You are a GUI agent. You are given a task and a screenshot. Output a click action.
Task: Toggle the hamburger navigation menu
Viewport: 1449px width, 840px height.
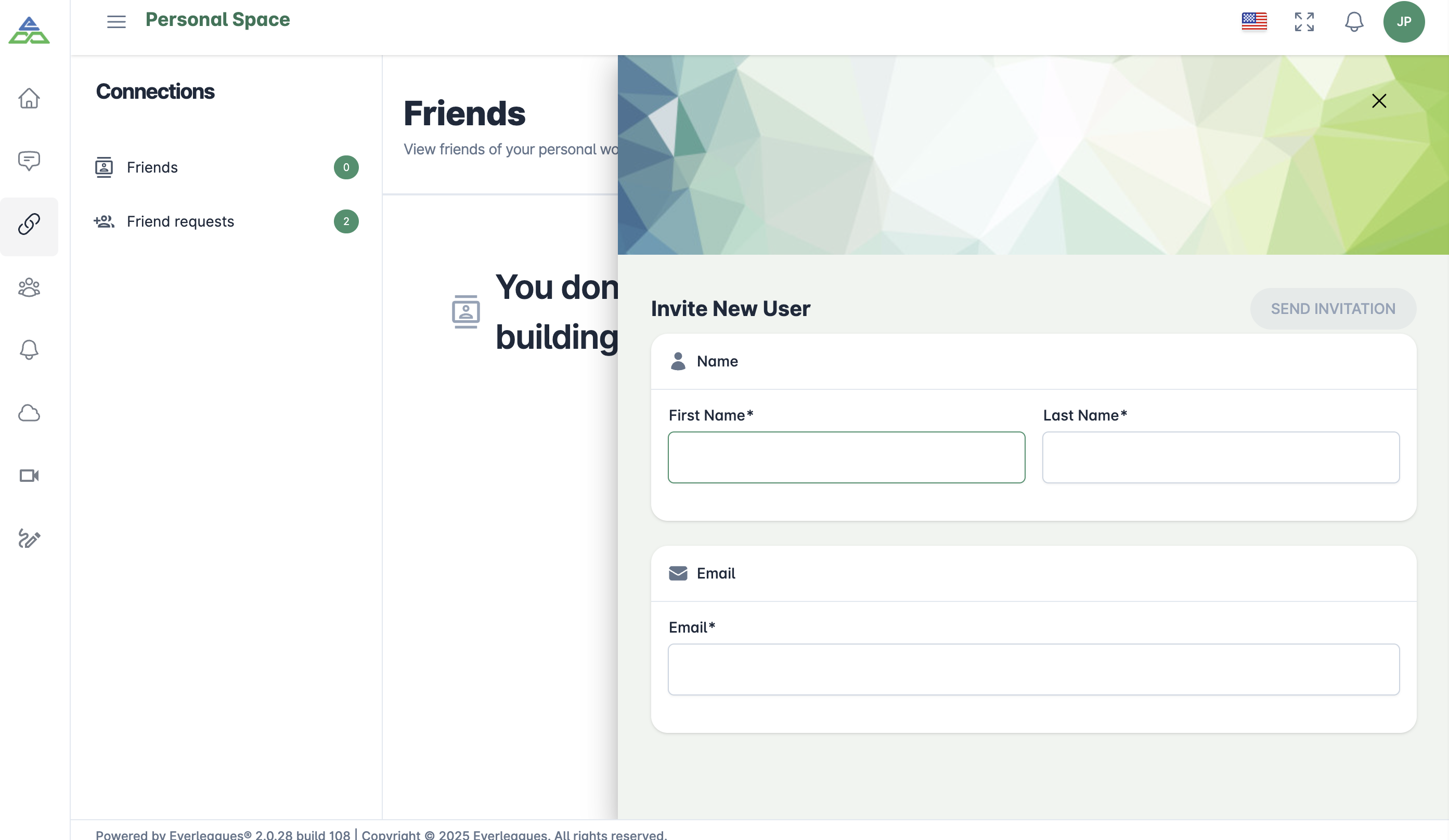click(x=116, y=22)
